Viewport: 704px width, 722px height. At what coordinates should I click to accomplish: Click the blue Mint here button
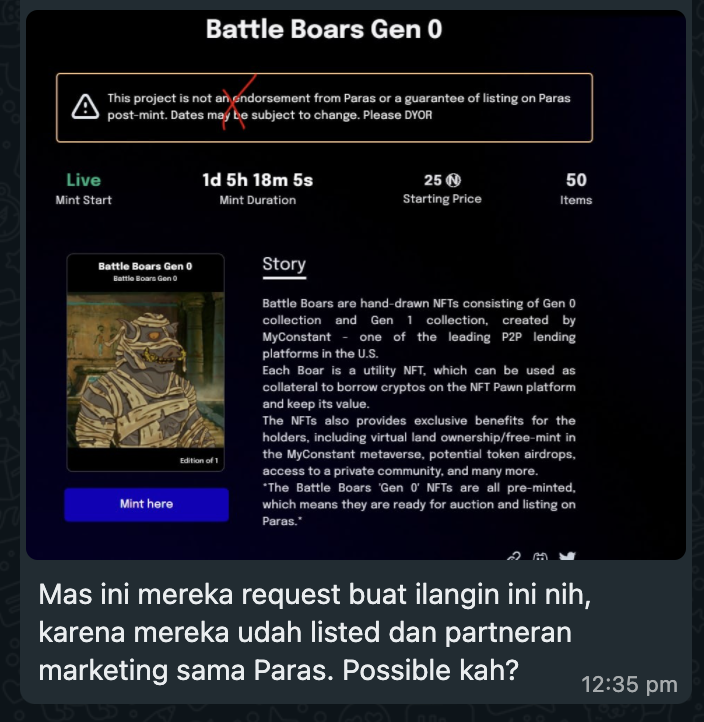point(146,504)
